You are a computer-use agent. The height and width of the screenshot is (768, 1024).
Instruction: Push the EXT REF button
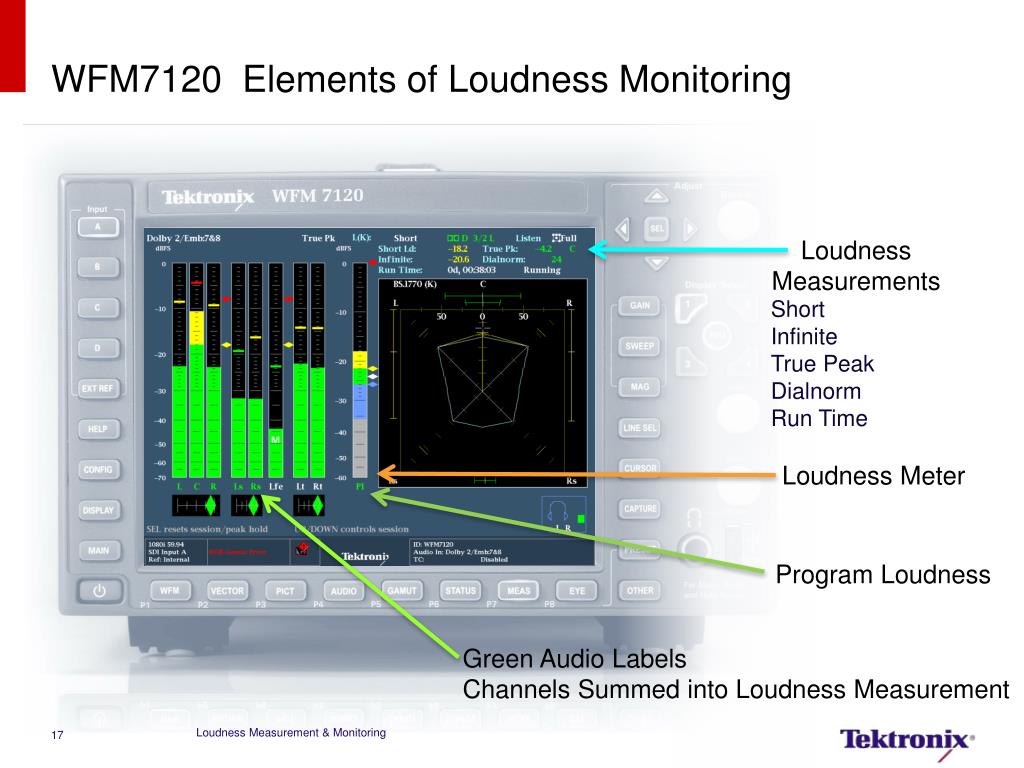click(98, 389)
